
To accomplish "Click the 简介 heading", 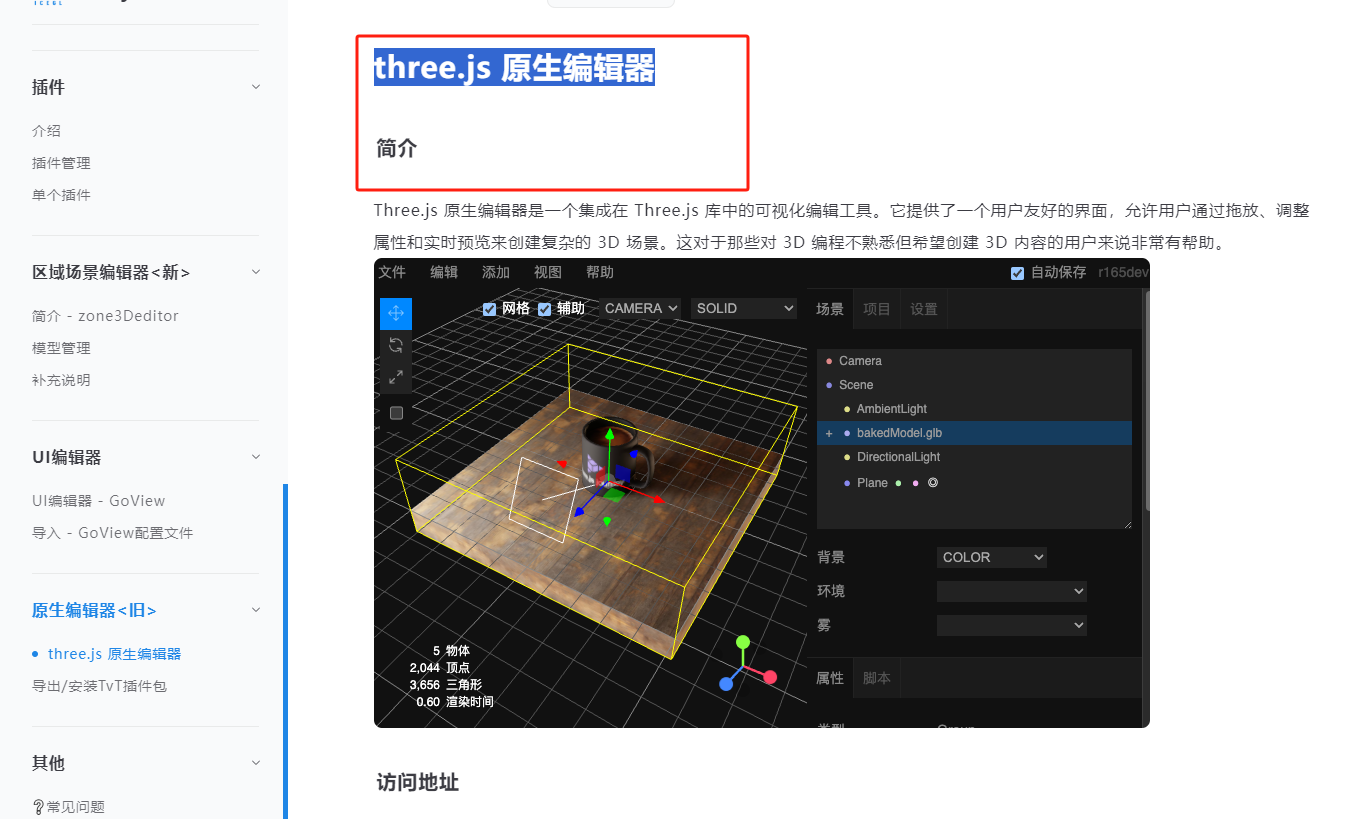I will (396, 148).
